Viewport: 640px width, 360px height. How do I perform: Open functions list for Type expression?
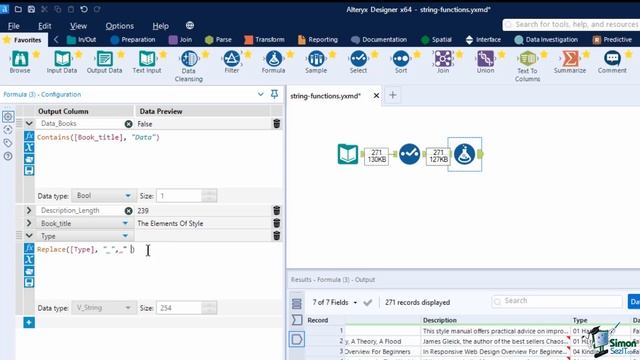point(29,248)
